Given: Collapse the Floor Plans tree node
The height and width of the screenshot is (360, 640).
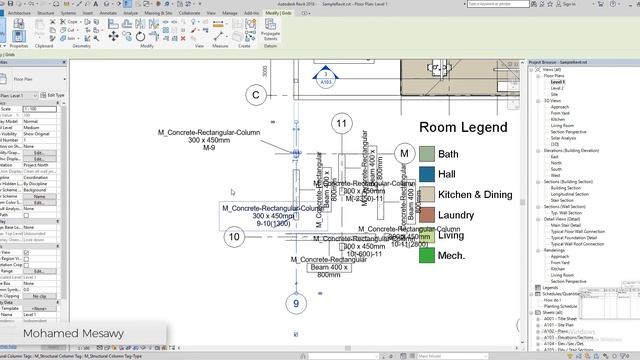Looking at the screenshot, I should click(x=538, y=76).
